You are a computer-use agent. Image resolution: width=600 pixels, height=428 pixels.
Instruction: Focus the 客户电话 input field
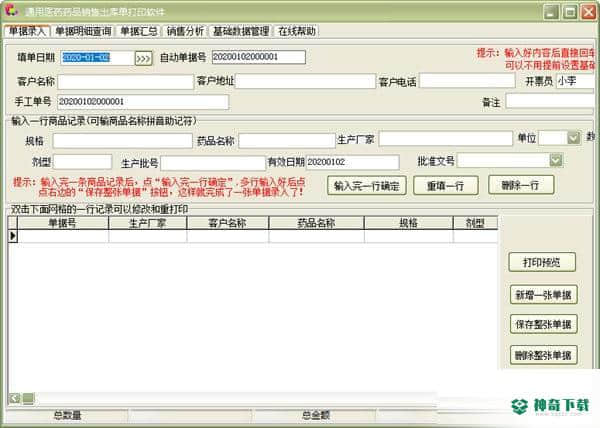coord(467,81)
